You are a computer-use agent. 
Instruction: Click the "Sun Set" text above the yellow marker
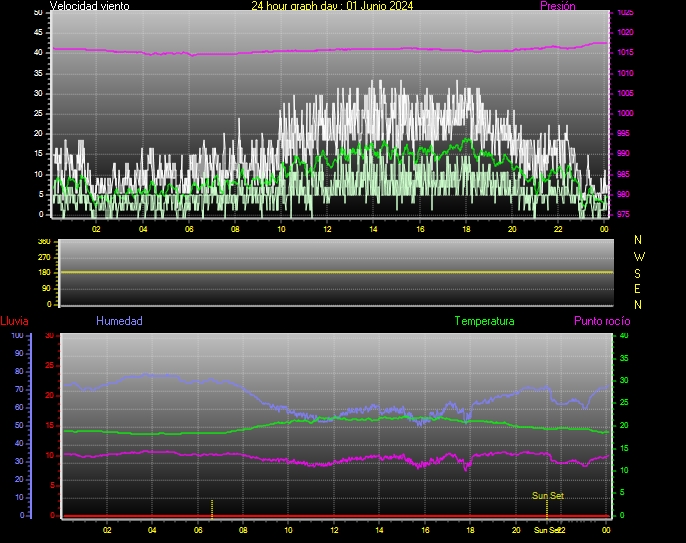[x=548, y=495]
